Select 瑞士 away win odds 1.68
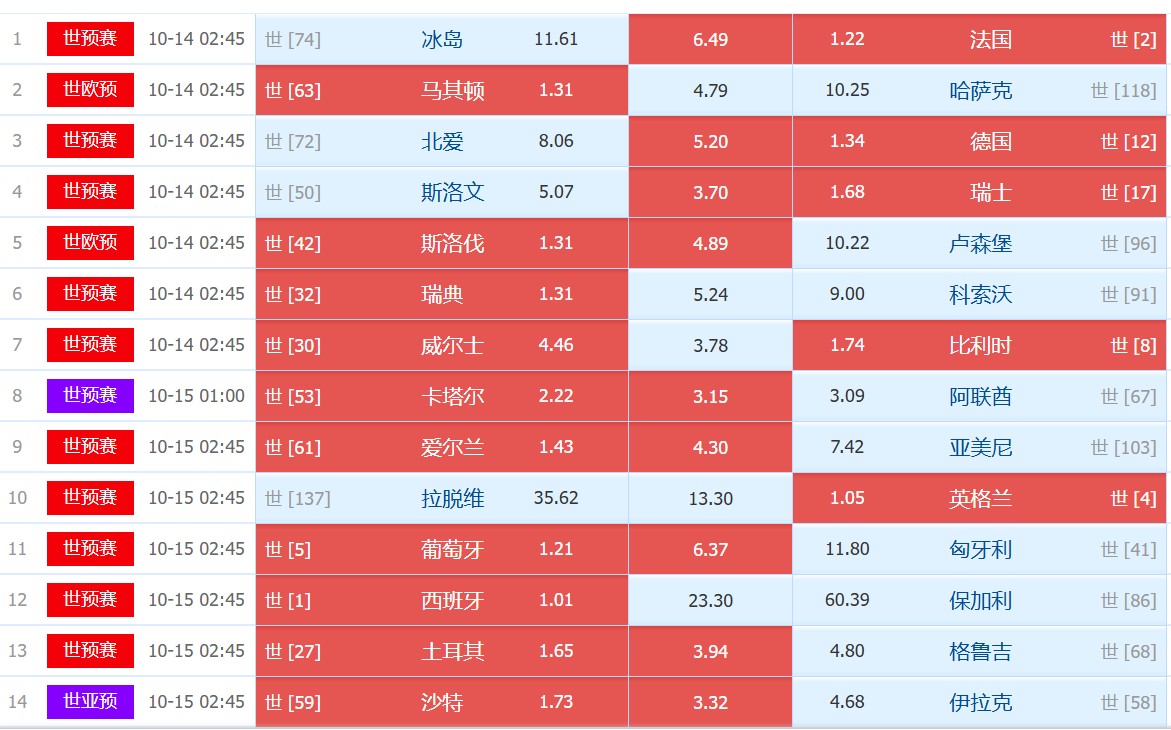 click(x=847, y=192)
